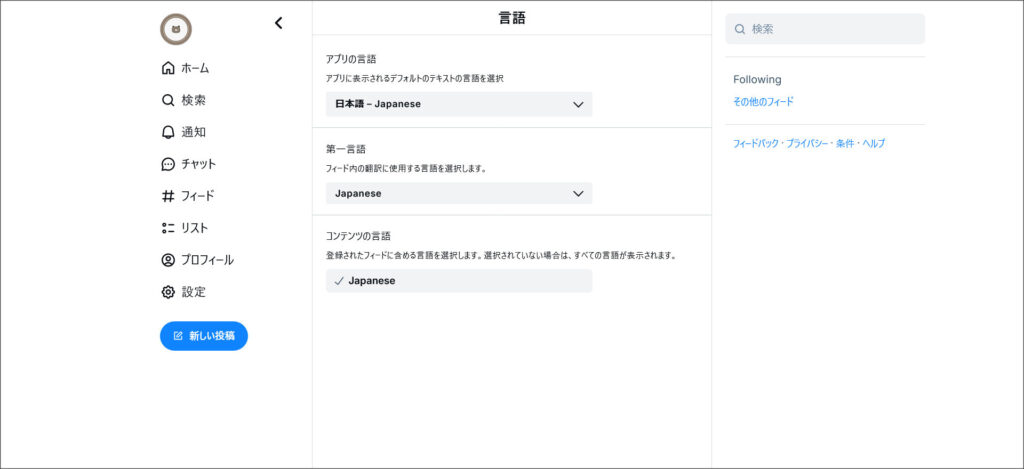The height and width of the screenshot is (469, 1024).
Task: Click the フィード内の翻訳に使用する言語 description
Action: coord(406,168)
